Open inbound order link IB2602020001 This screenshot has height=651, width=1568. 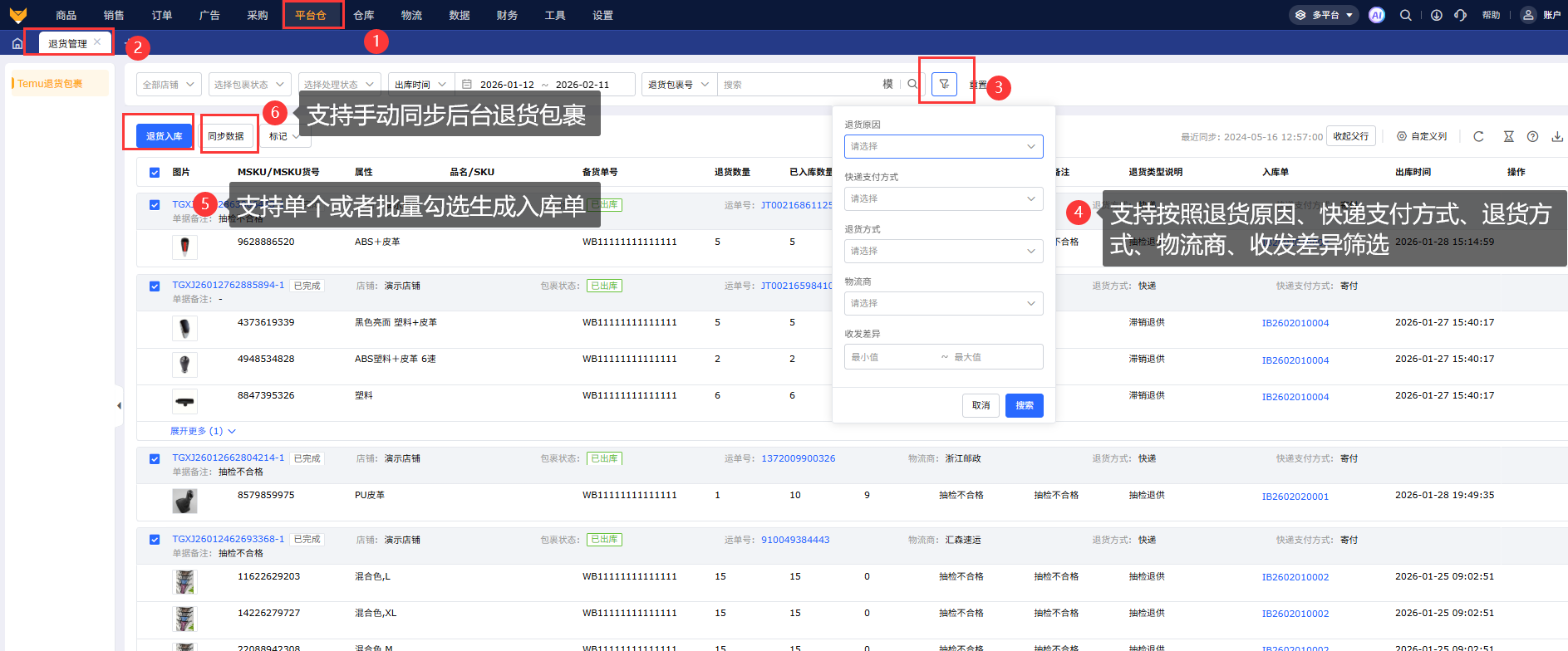(x=1295, y=497)
